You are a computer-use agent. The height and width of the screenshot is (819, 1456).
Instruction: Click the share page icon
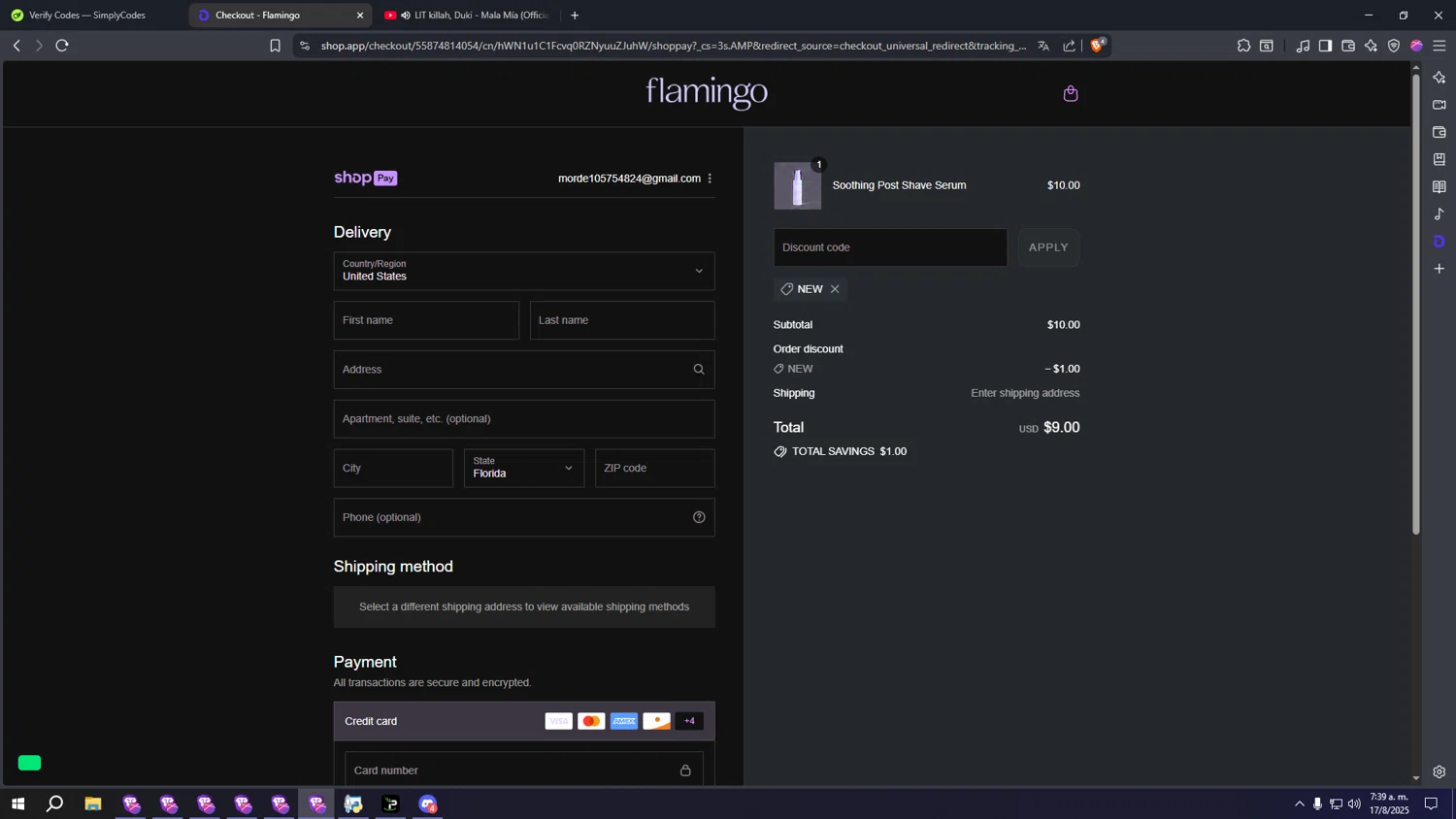click(x=1069, y=46)
